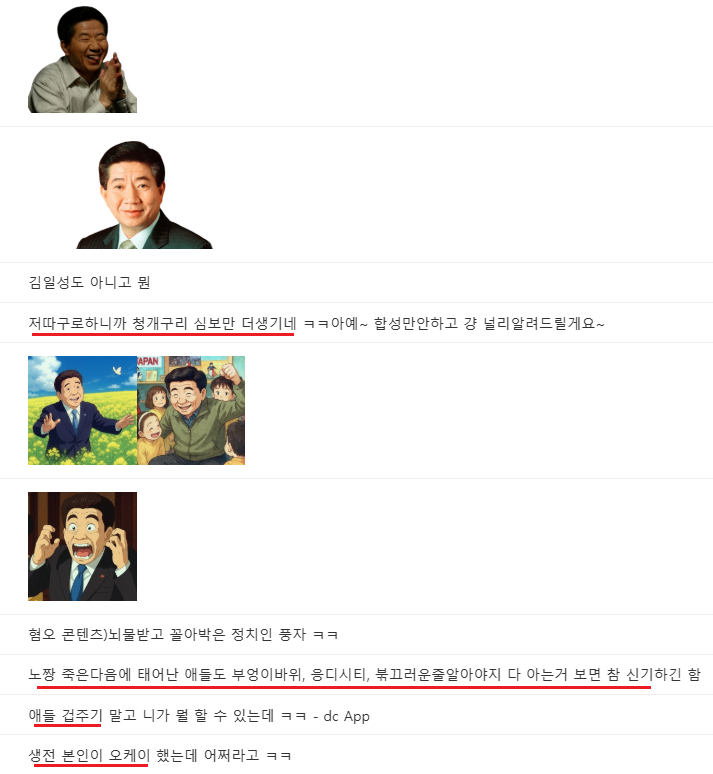Image resolution: width=713 pixels, height=774 pixels.
Task: Click the text "합성만안하고 걍 널리알려드릴게요~"
Action: (489, 324)
